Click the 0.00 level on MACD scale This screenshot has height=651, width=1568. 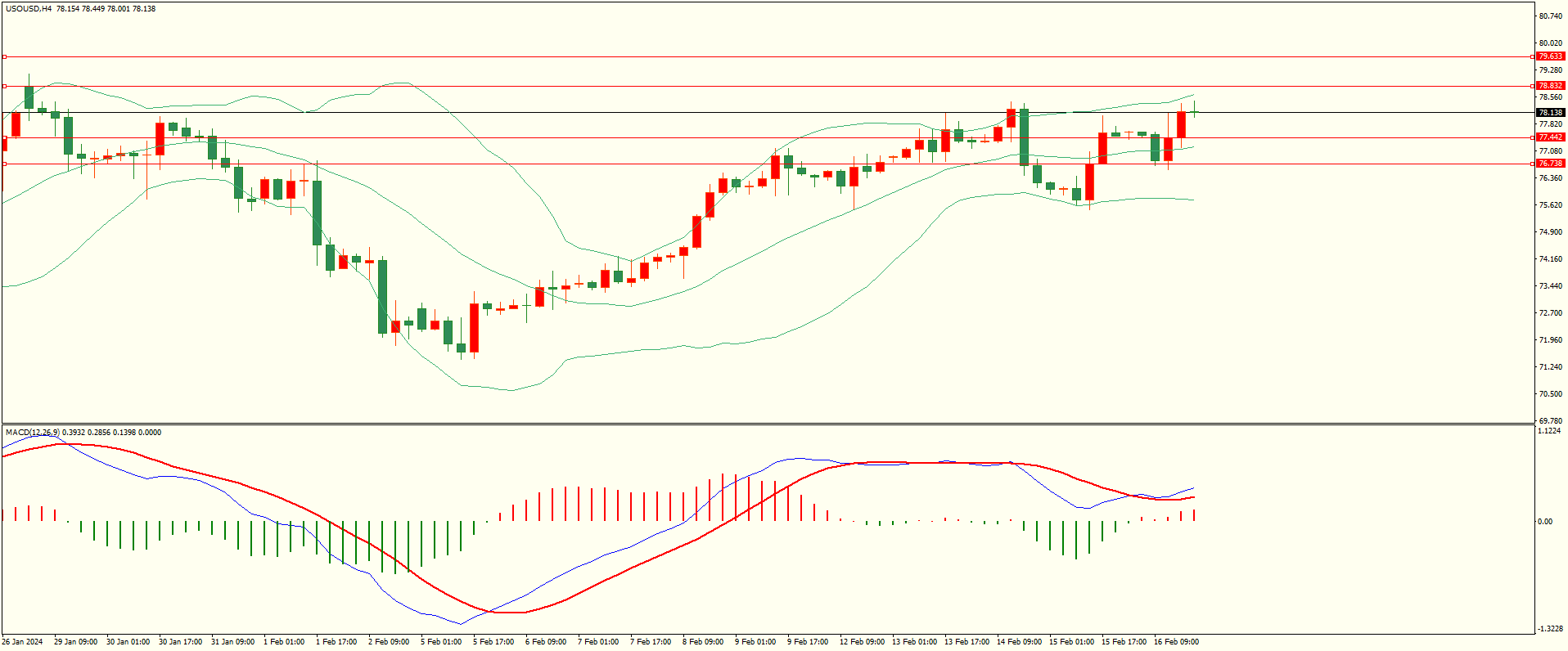coord(1545,521)
